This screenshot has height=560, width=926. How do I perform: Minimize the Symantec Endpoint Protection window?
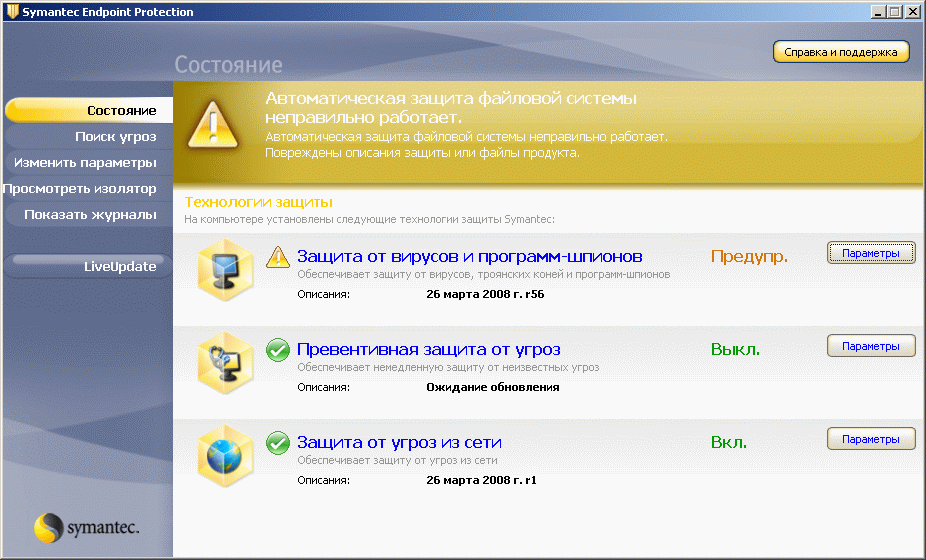pyautogui.click(x=879, y=11)
